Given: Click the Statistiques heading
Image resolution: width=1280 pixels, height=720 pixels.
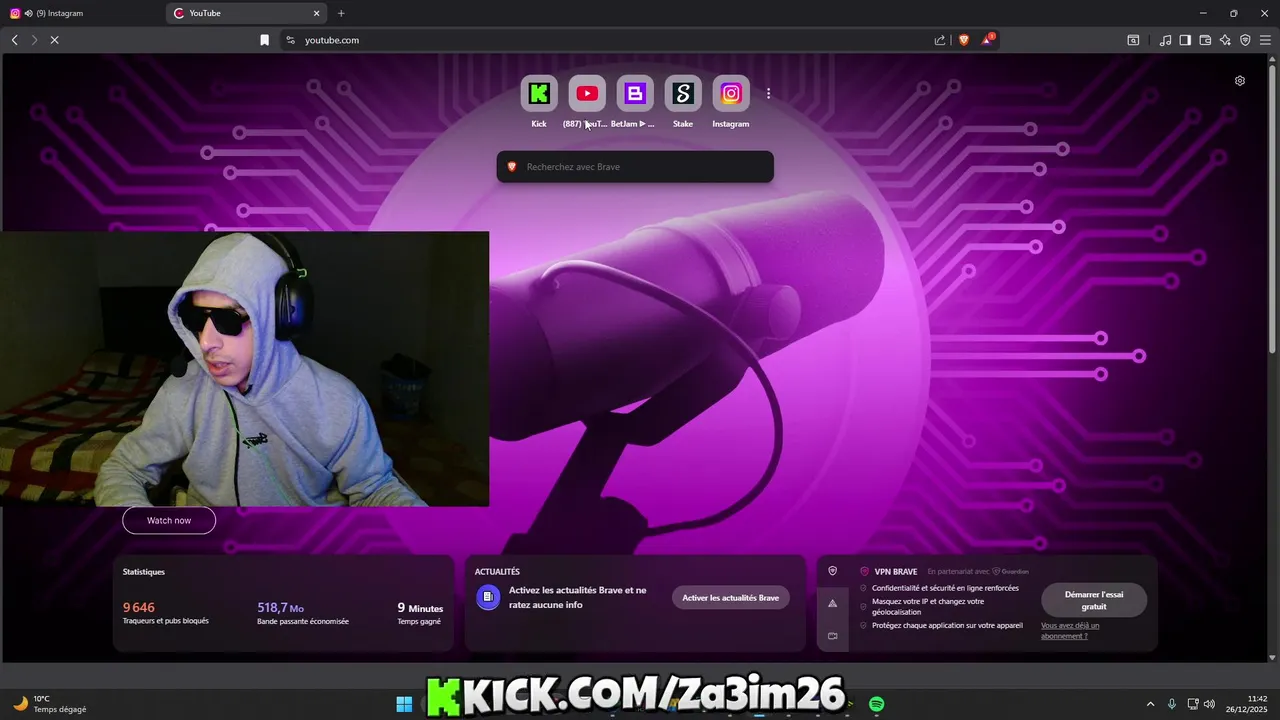Looking at the screenshot, I should (x=144, y=572).
